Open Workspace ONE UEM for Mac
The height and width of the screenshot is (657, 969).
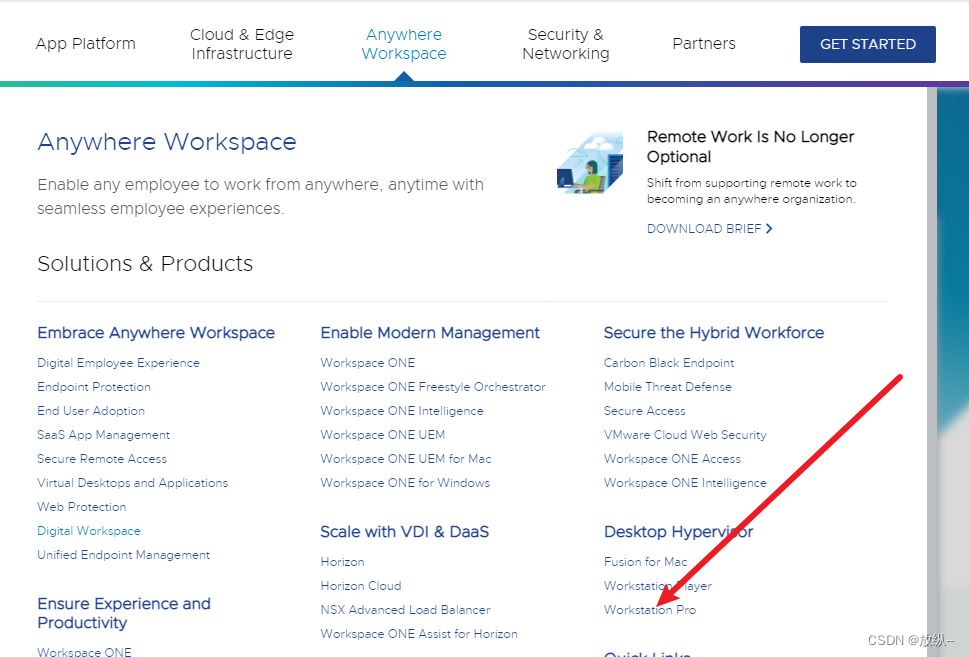405,459
